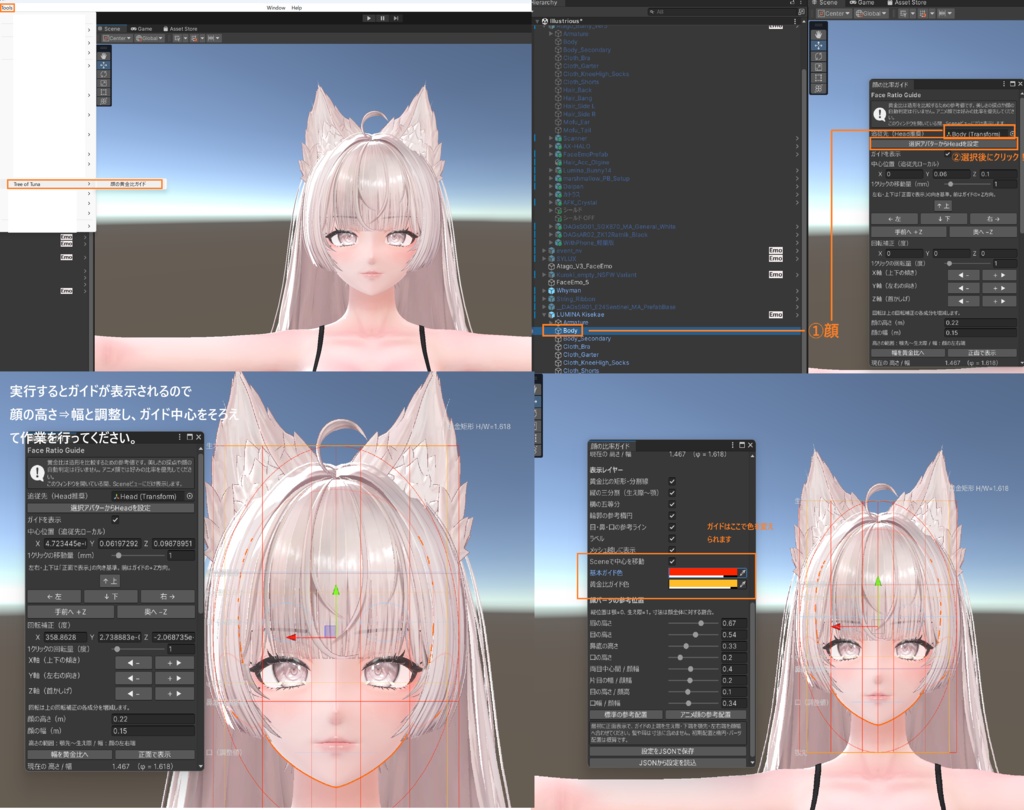
Task: Click the 手前へ +Z button in the Head (Transform) panel
Action: coord(71,612)
